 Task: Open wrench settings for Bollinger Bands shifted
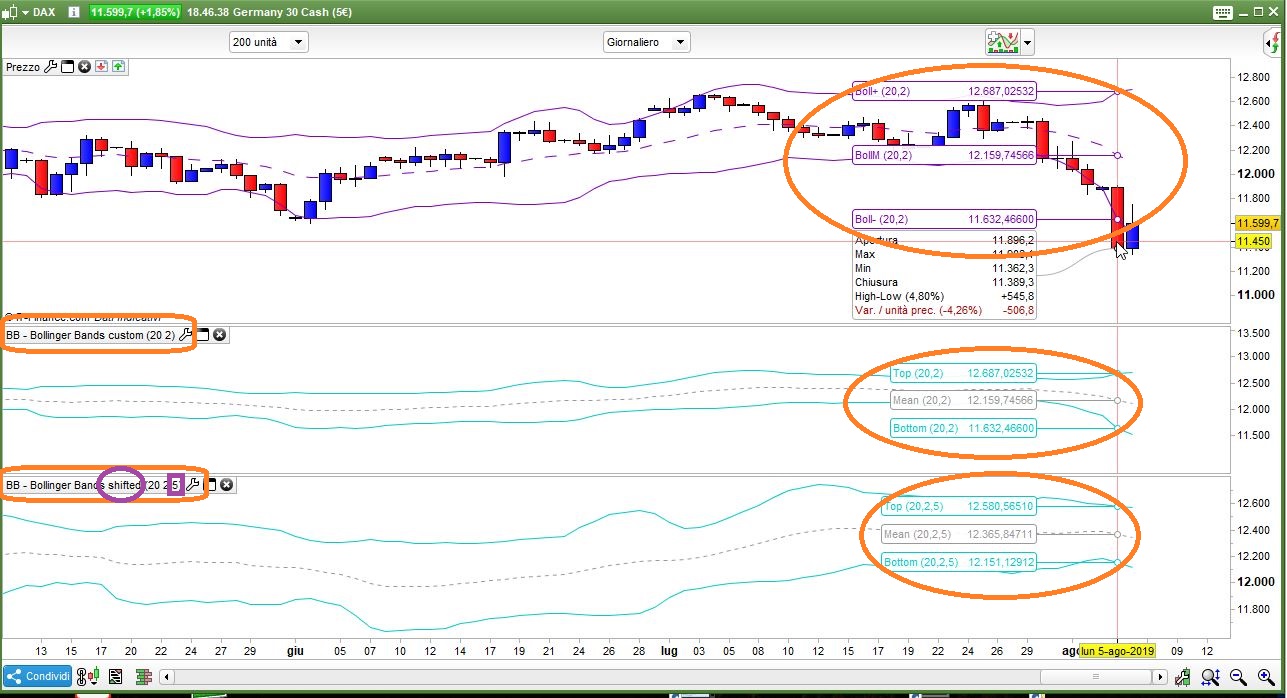click(x=194, y=485)
